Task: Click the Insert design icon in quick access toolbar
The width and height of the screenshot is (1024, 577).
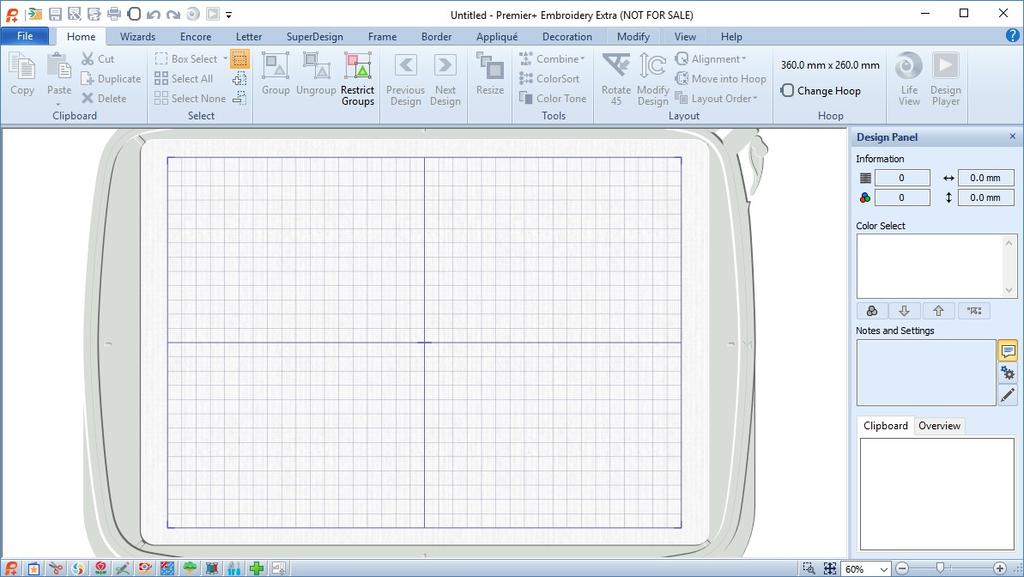Action: (x=34, y=14)
